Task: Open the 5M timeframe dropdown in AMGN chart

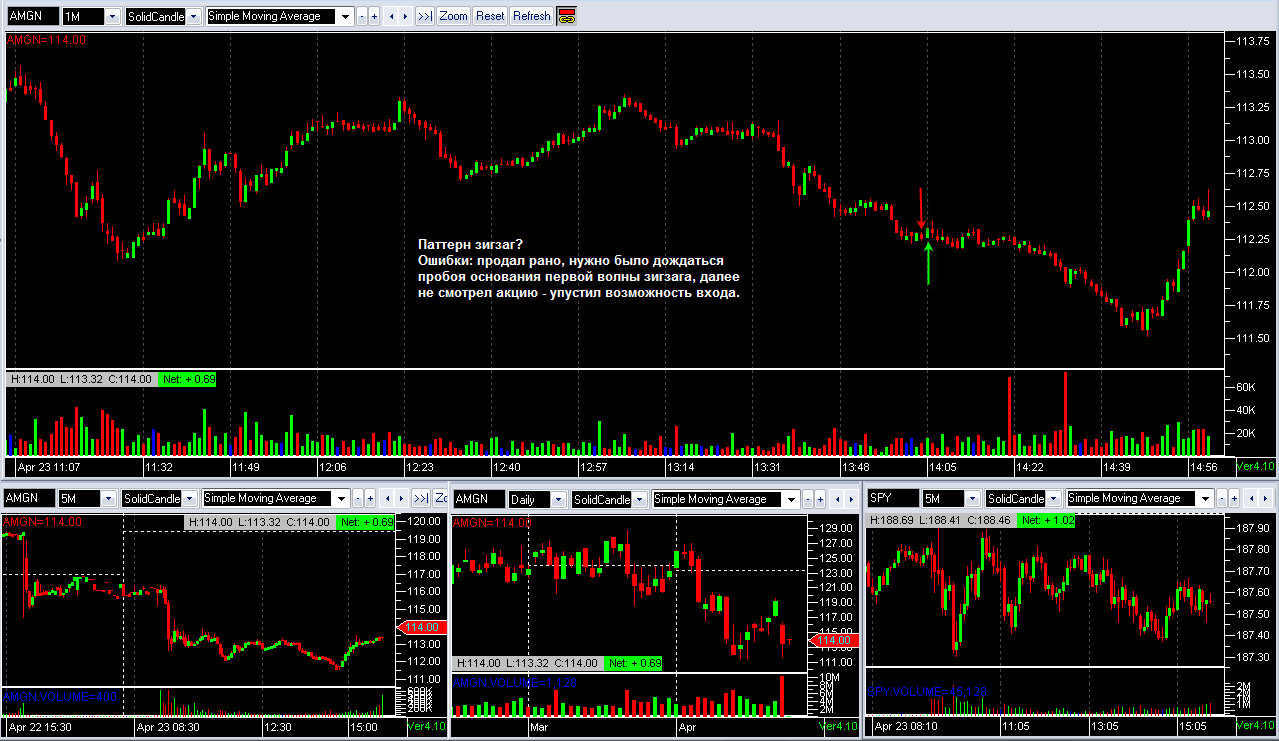Action: [x=109, y=498]
